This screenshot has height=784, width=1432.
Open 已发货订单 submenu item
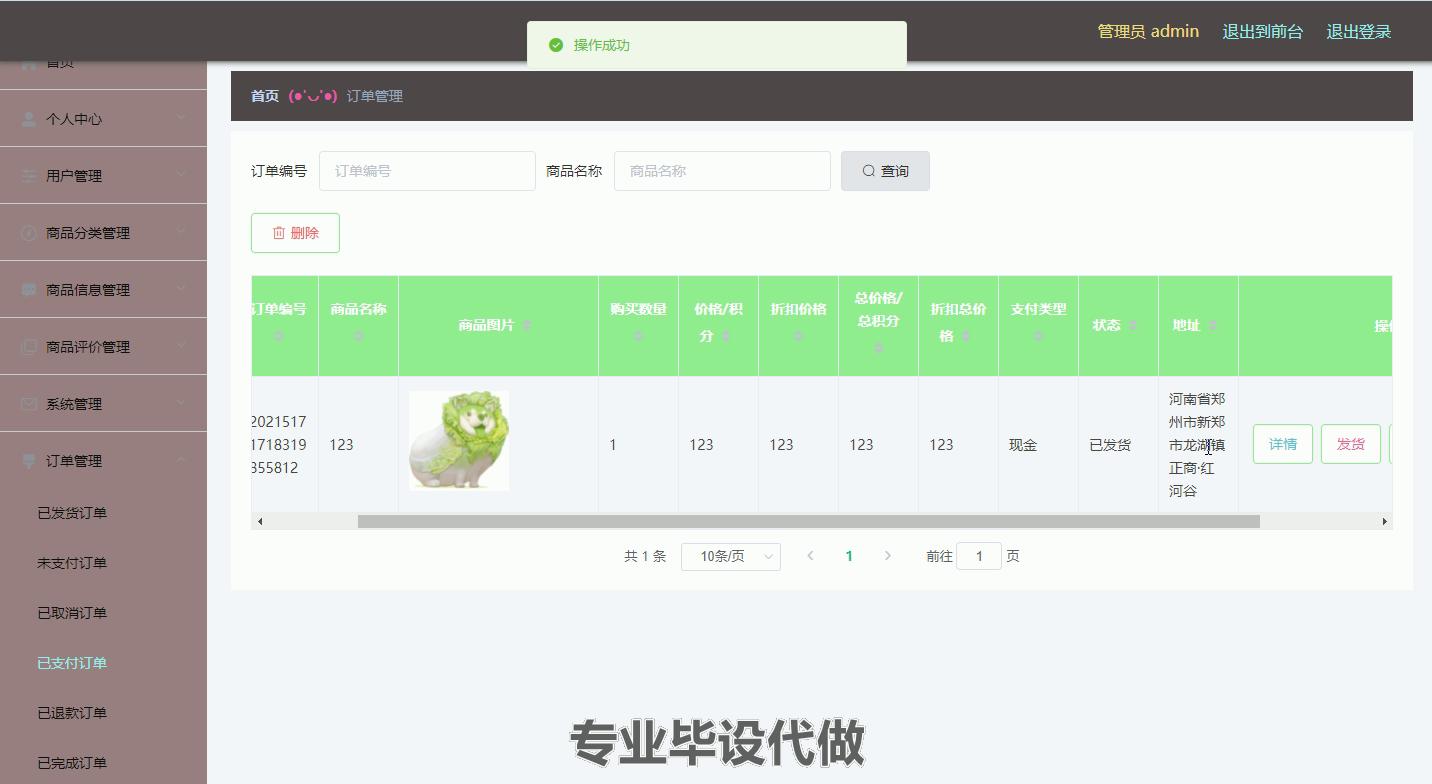point(72,513)
